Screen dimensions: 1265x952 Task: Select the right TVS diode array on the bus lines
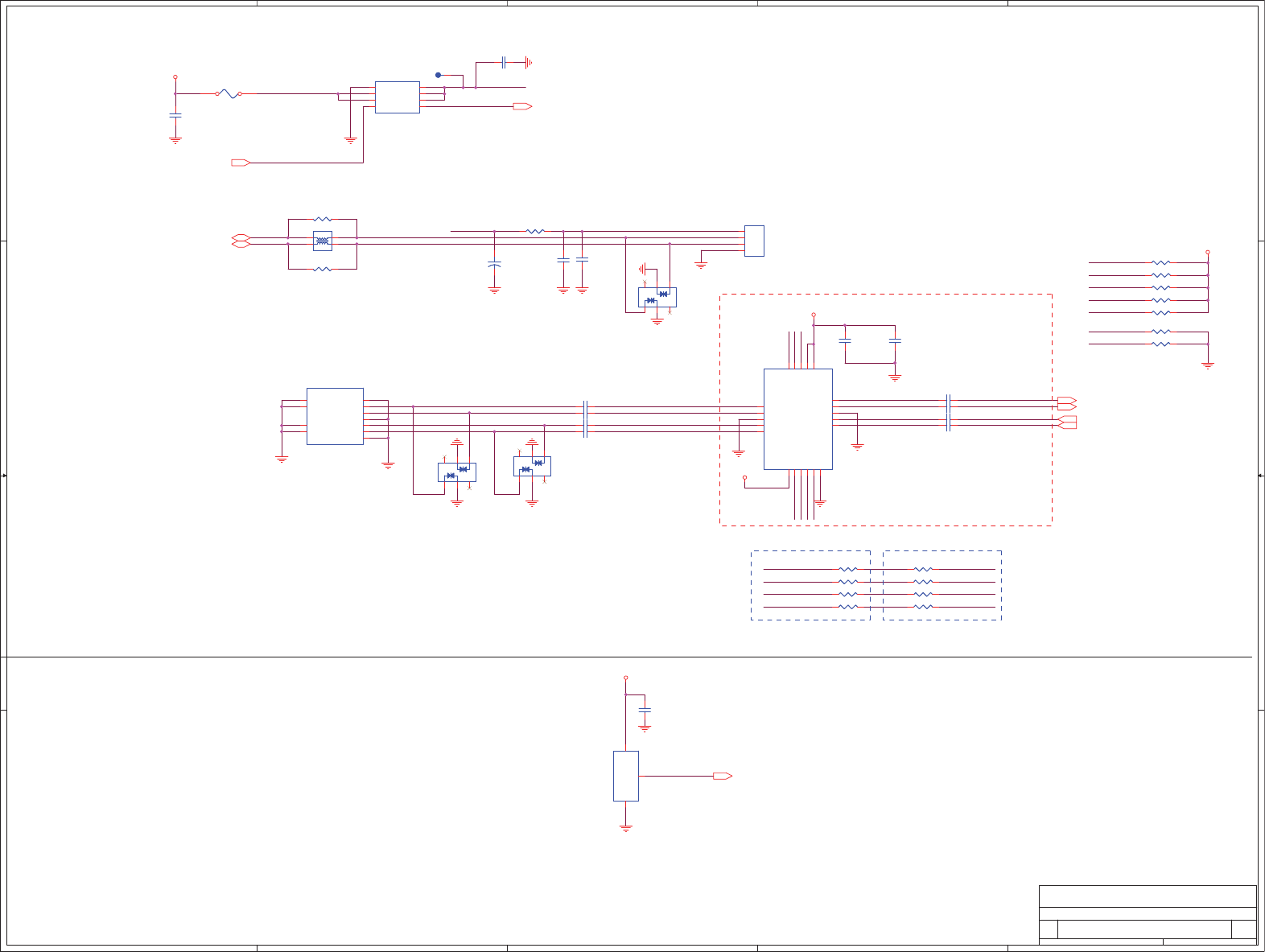coord(532,466)
